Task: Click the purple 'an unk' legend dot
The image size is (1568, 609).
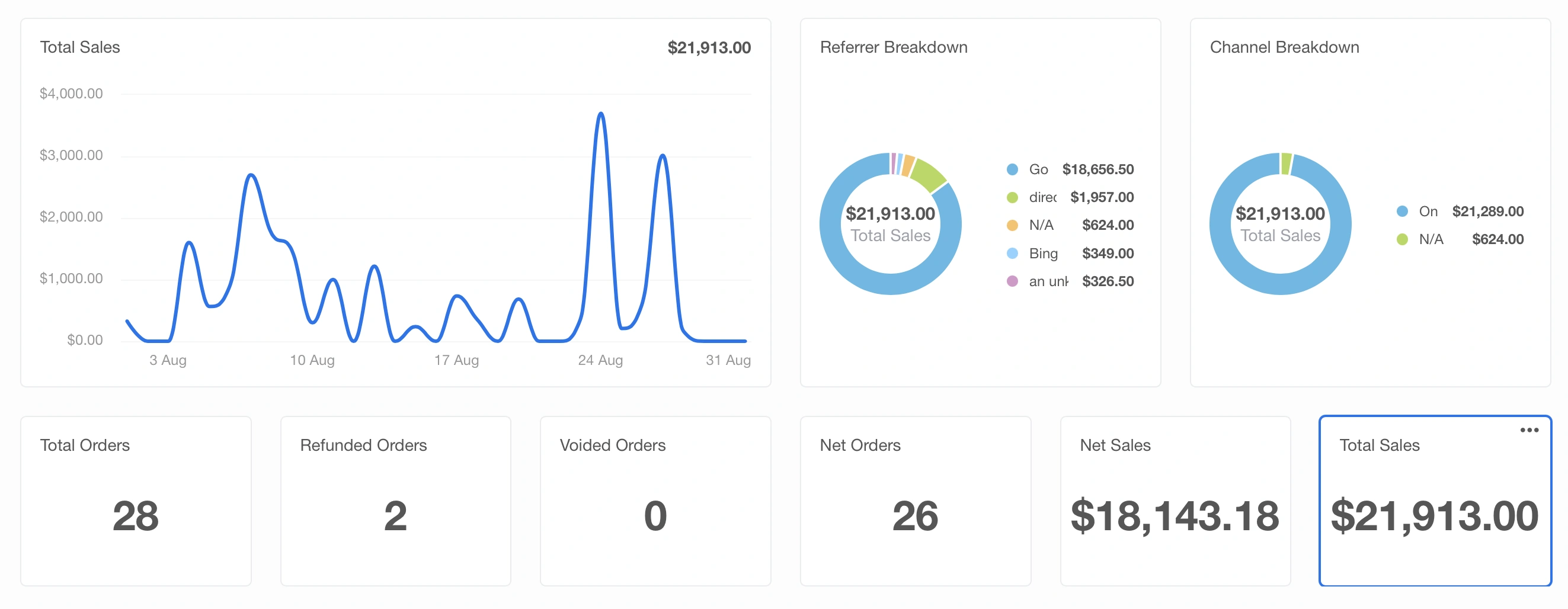Action: coord(1012,281)
